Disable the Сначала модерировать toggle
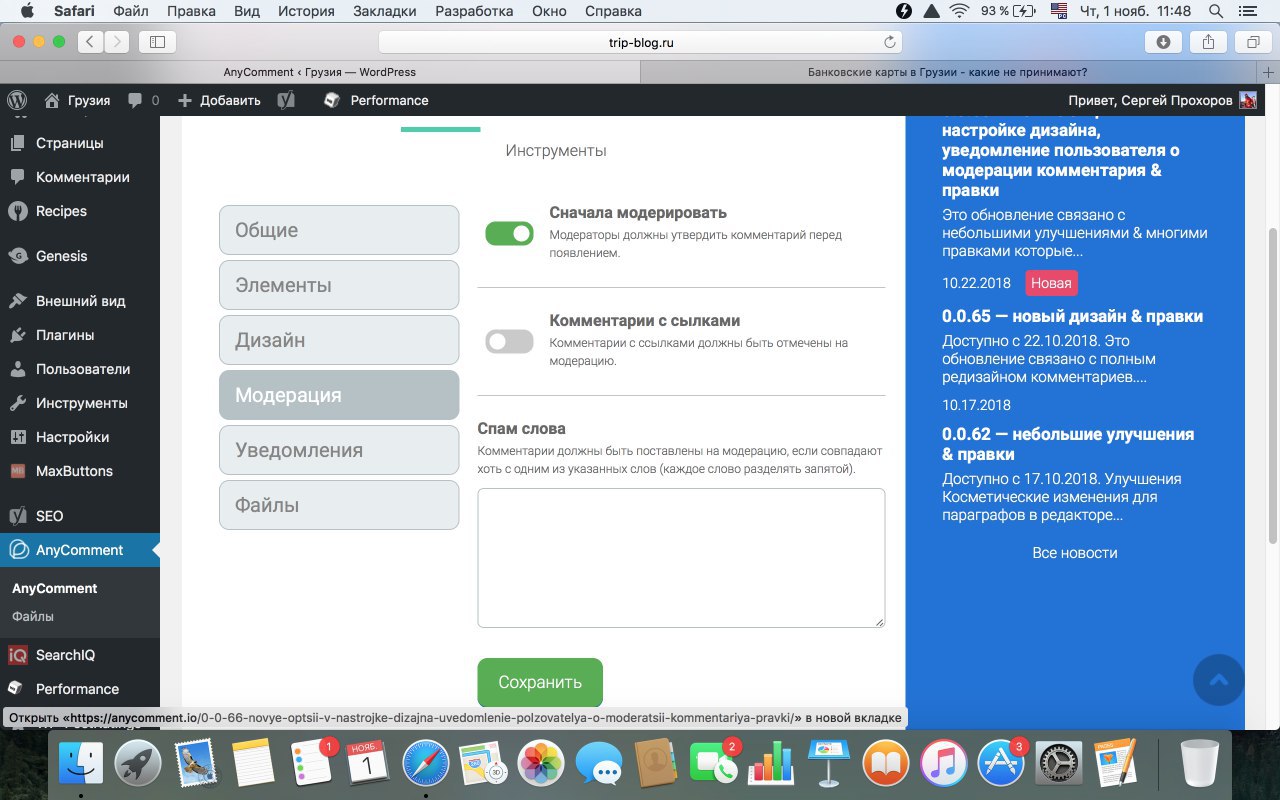The height and width of the screenshot is (800, 1280). 510,233
